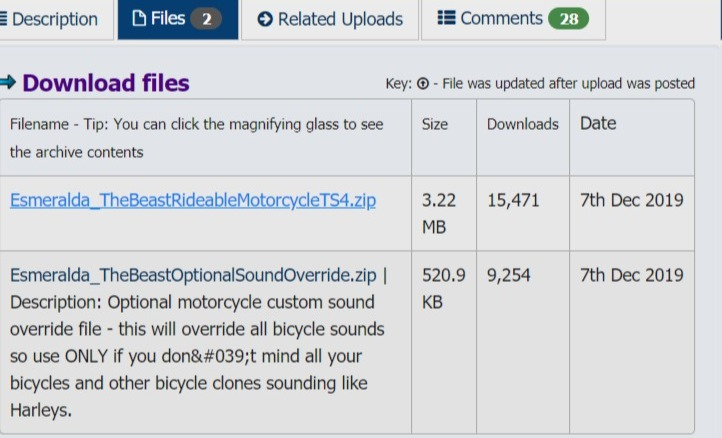This screenshot has width=722, height=438.
Task: Click the Description lines icon
Action: pos(3,19)
